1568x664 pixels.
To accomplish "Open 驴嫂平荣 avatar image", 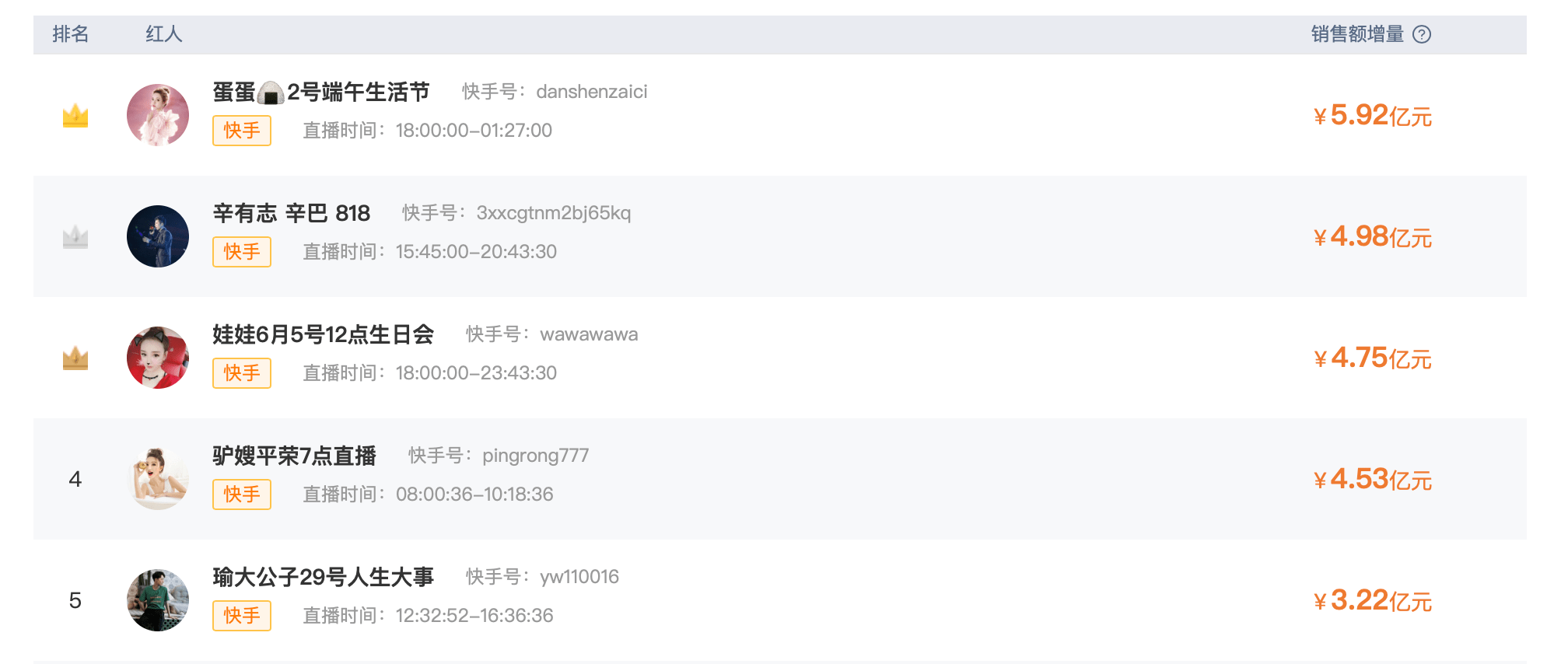I will pos(158,479).
